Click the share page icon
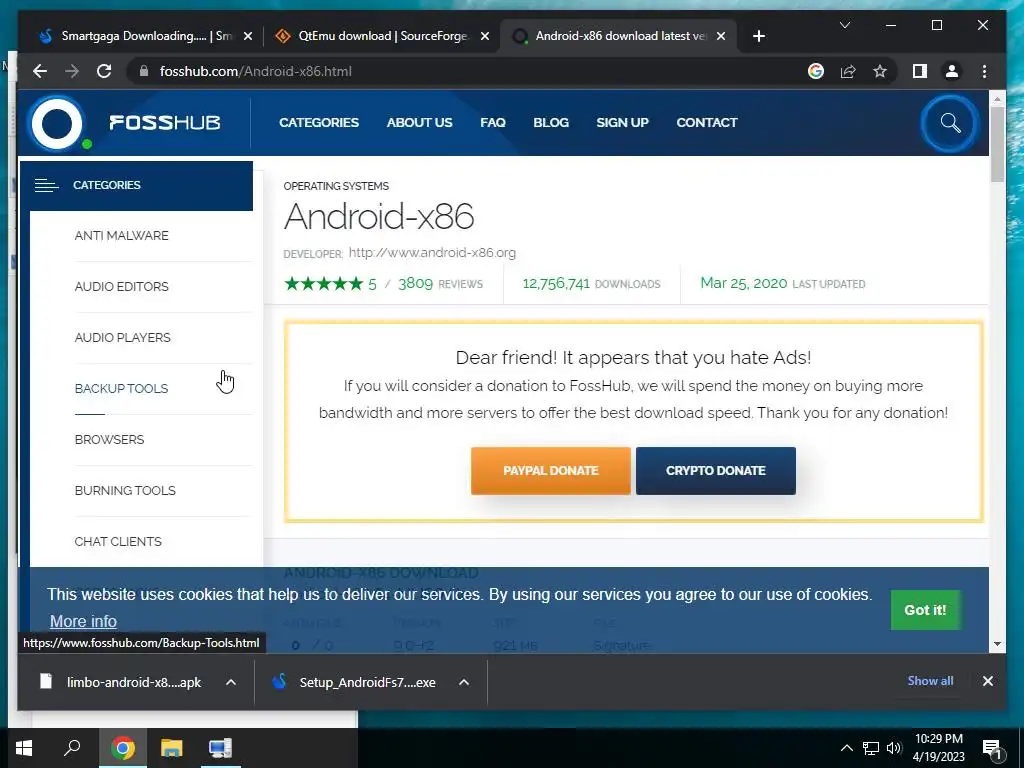Viewport: 1024px width, 768px height. tap(848, 71)
